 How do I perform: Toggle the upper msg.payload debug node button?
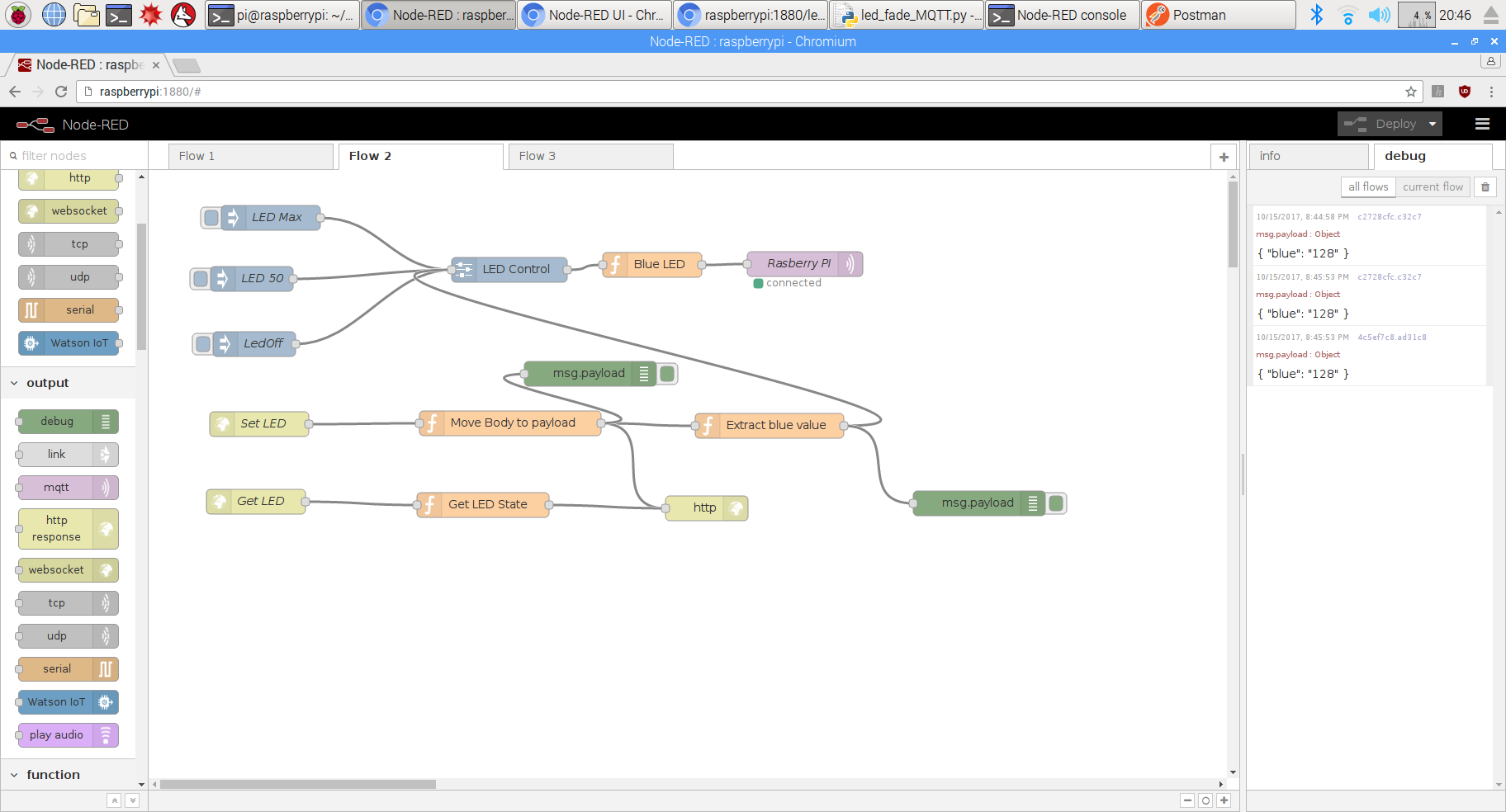[x=668, y=374]
